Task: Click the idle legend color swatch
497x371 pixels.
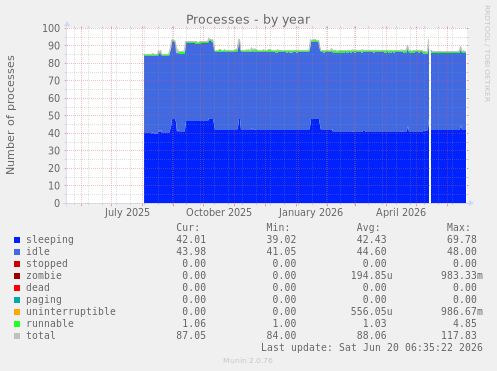Action: pyautogui.click(x=17, y=252)
